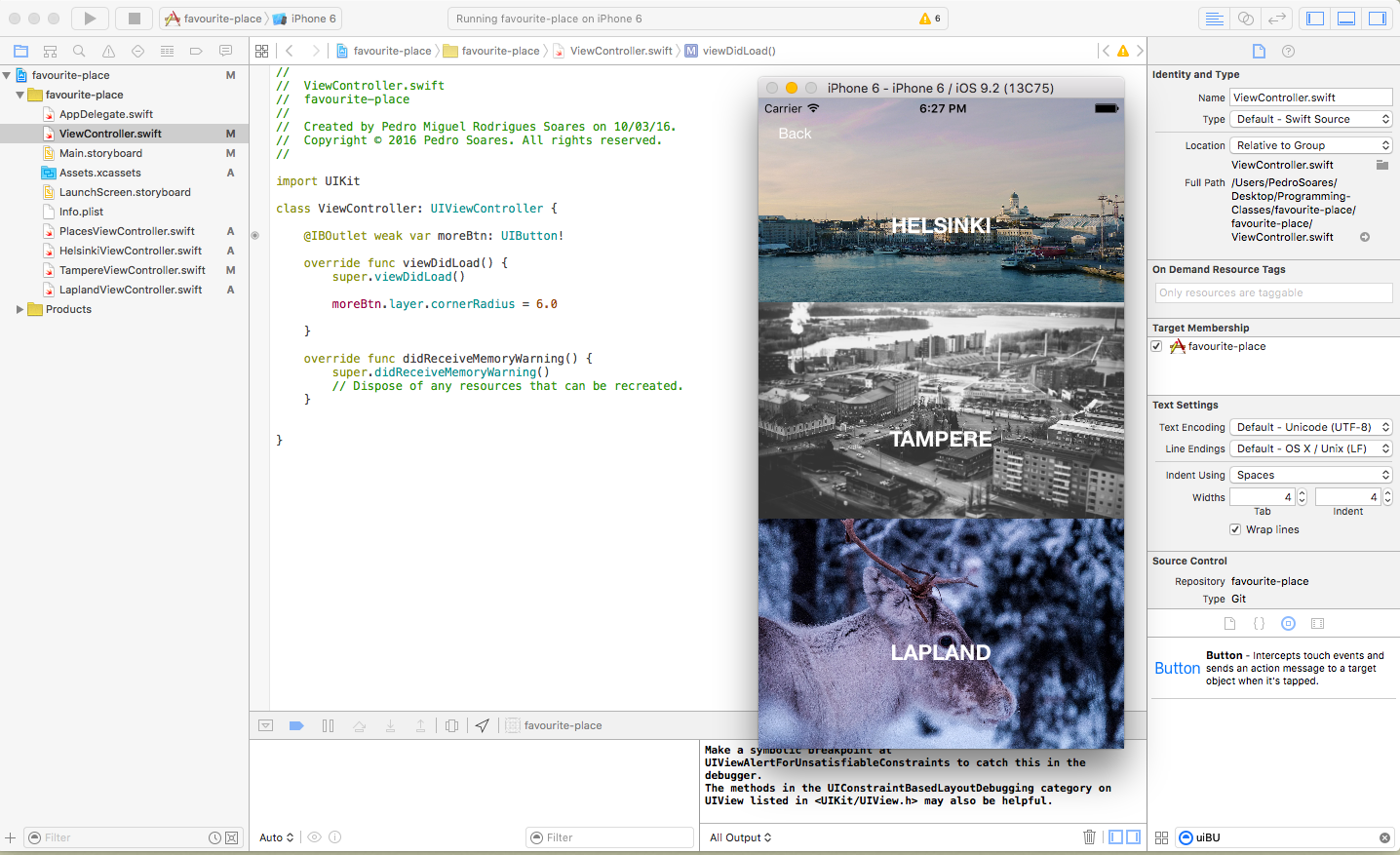Viewport: 1400px width, 855px height.
Task: Open the Symbol navigator
Action: tap(50, 51)
